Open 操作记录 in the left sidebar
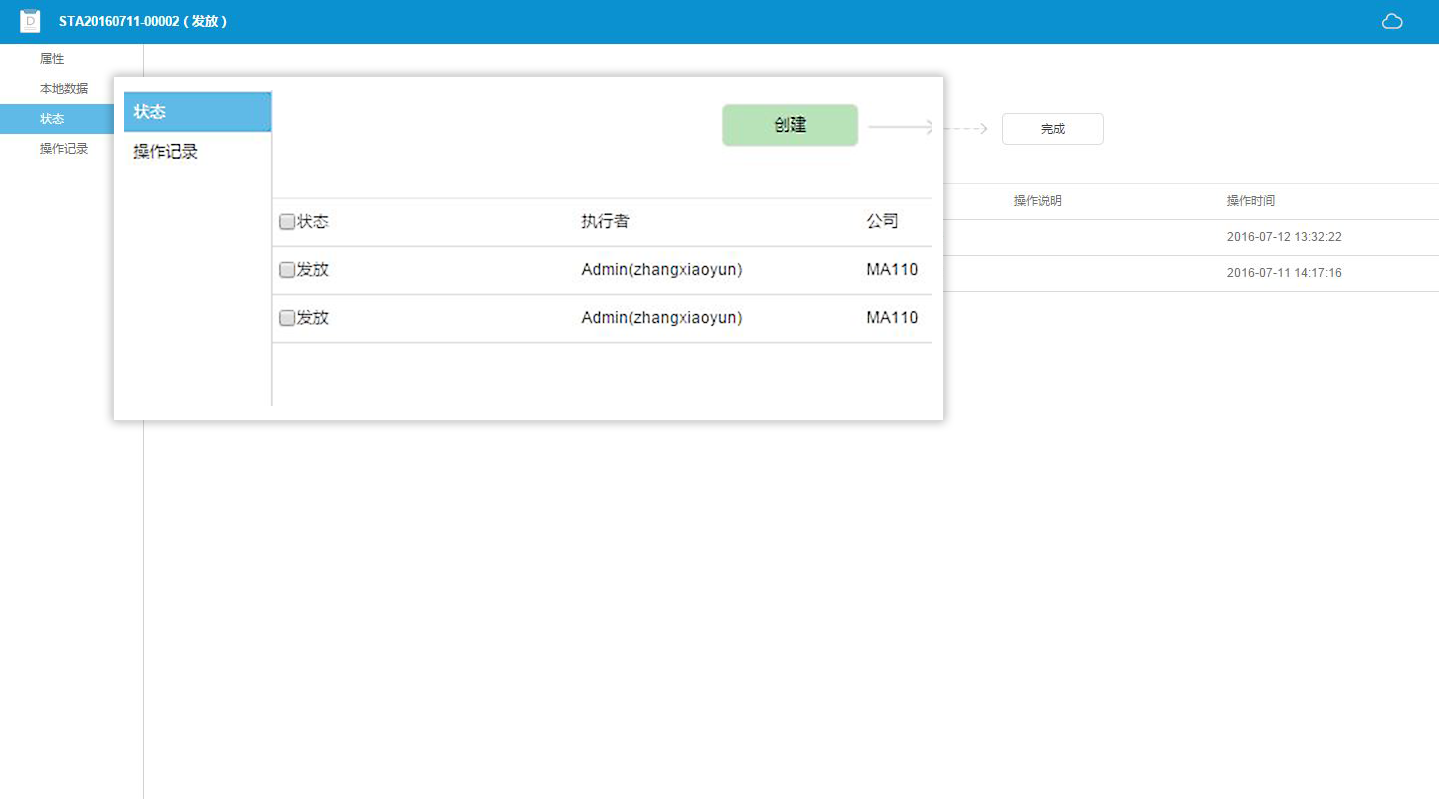The image size is (1439, 799). click(x=64, y=149)
